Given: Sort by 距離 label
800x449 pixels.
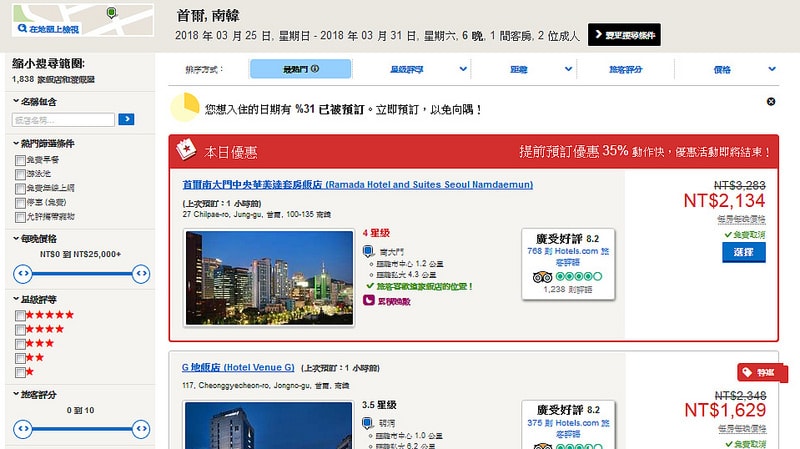Looking at the screenshot, I should point(518,69).
